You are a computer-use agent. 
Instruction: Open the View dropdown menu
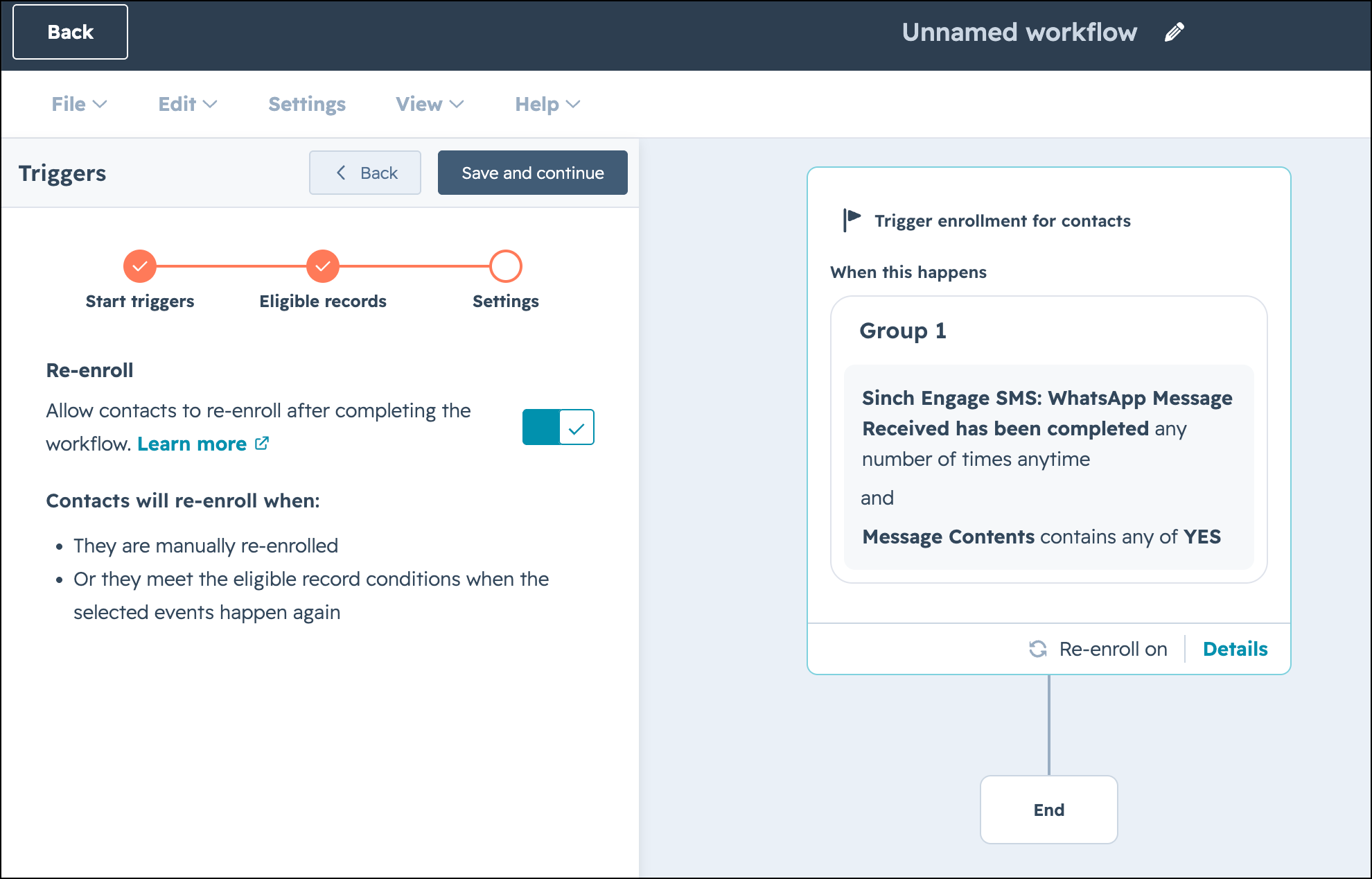click(x=430, y=104)
